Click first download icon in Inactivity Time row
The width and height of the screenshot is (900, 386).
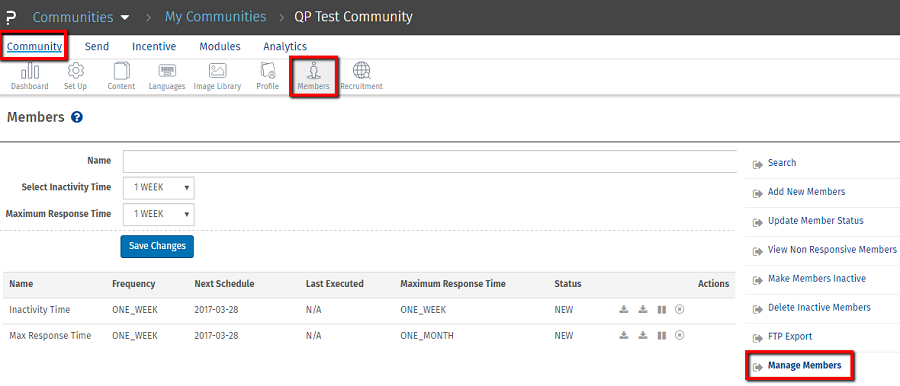624,310
